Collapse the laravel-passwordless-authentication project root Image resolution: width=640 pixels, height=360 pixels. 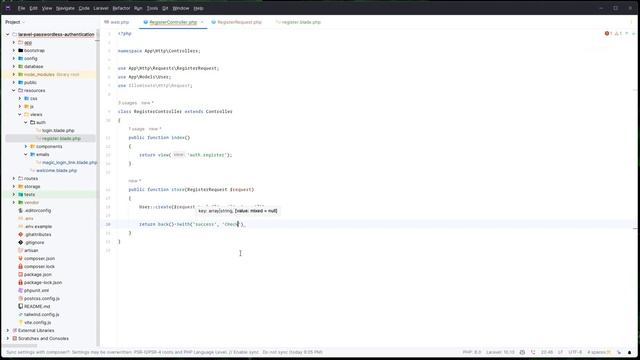8,34
